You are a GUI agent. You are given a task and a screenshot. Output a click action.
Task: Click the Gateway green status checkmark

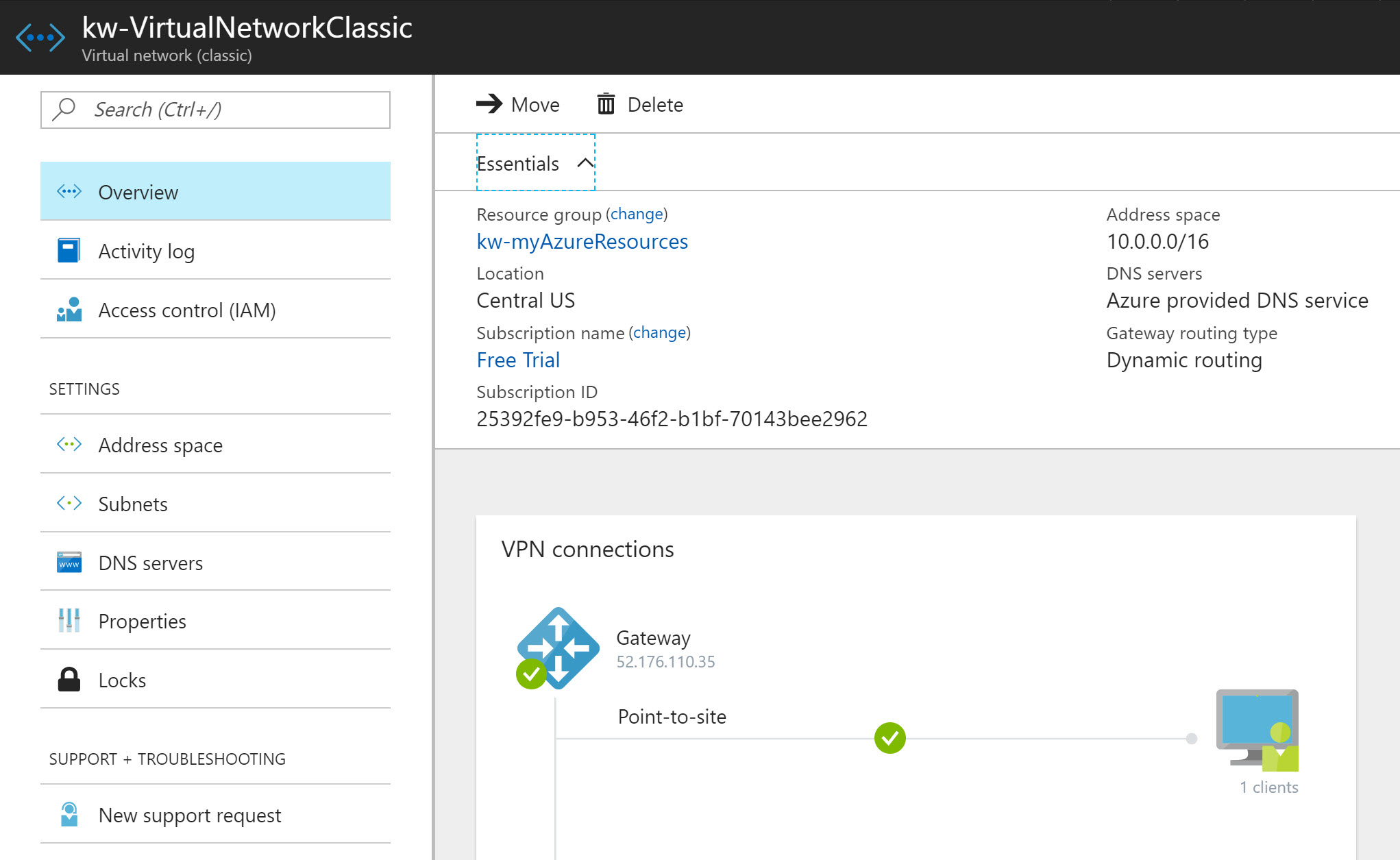point(531,674)
